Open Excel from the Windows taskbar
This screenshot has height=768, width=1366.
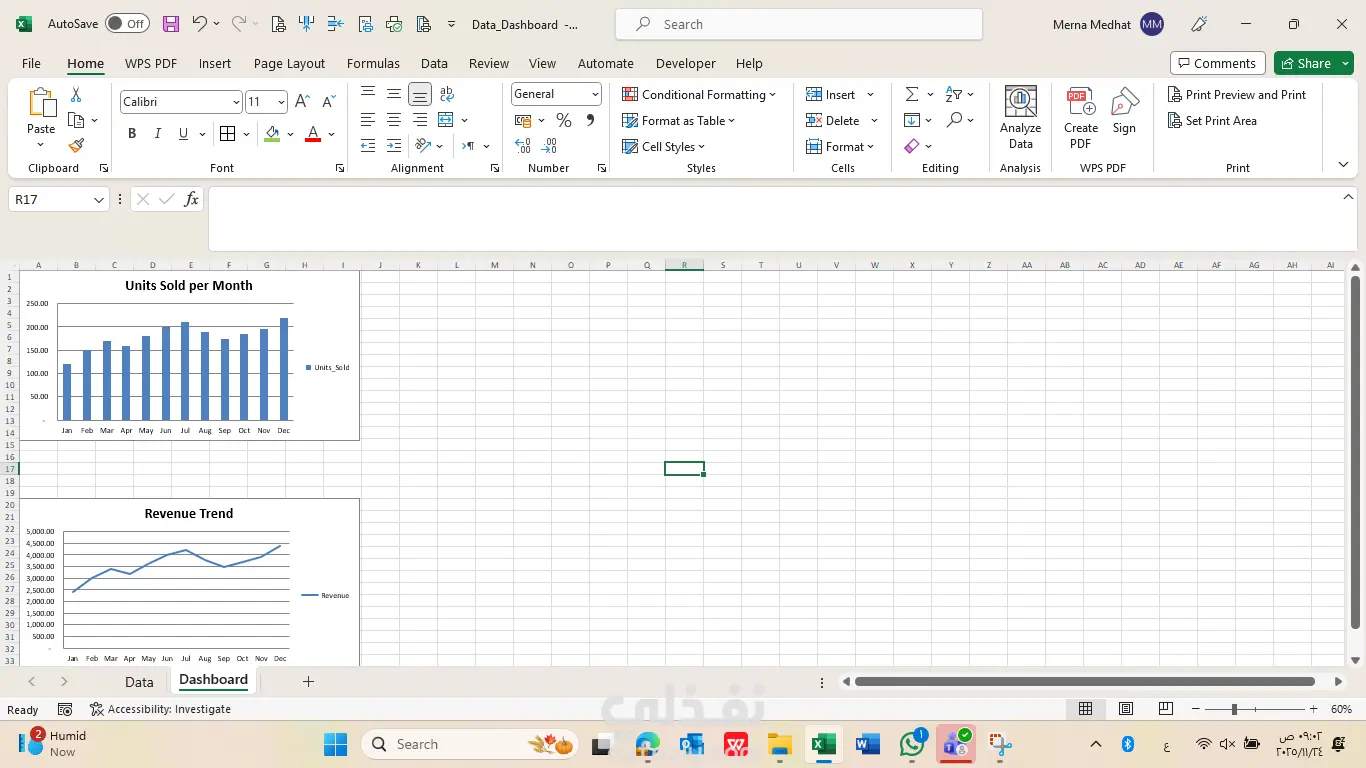coord(823,744)
